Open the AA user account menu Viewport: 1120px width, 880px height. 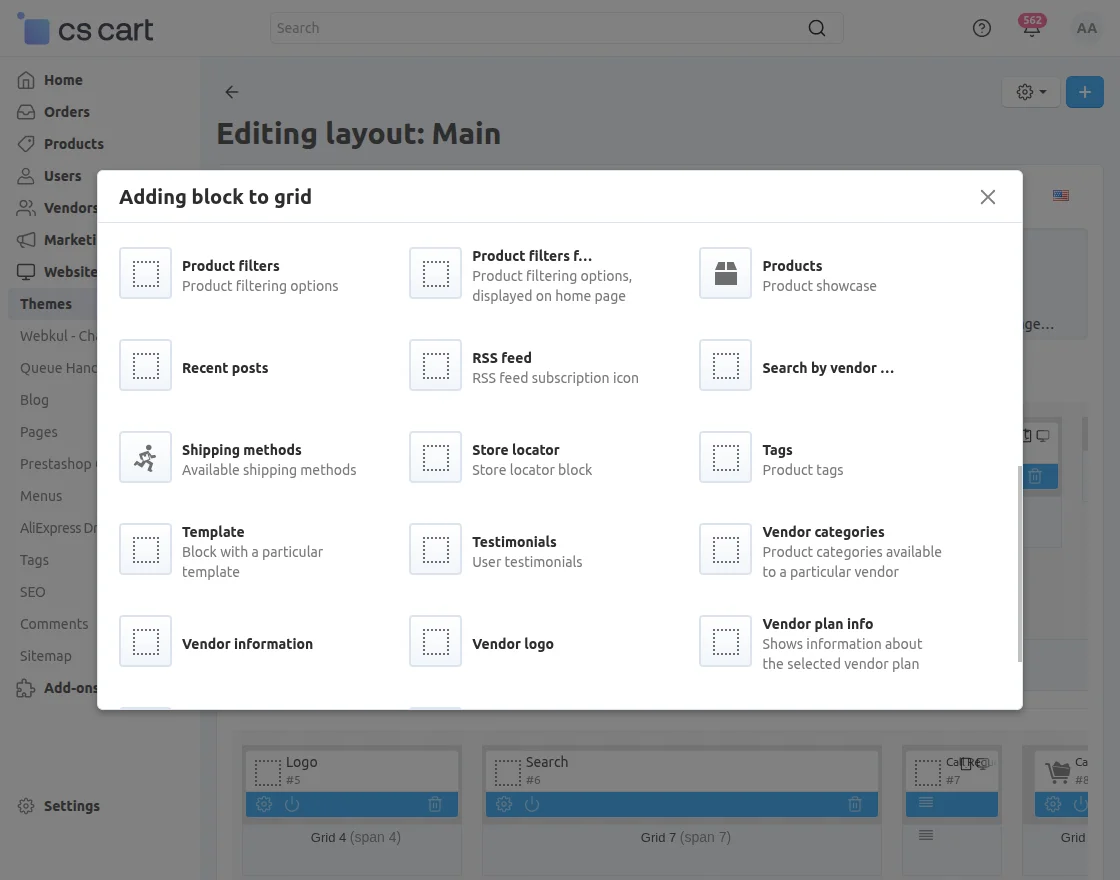(x=1086, y=28)
